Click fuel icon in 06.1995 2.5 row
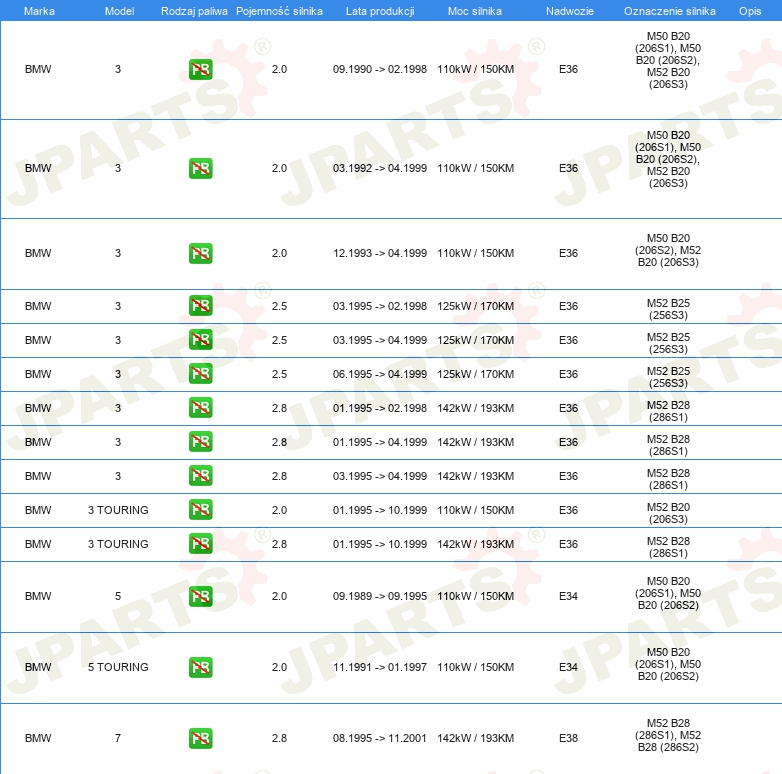This screenshot has height=774, width=782. pyautogui.click(x=200, y=374)
